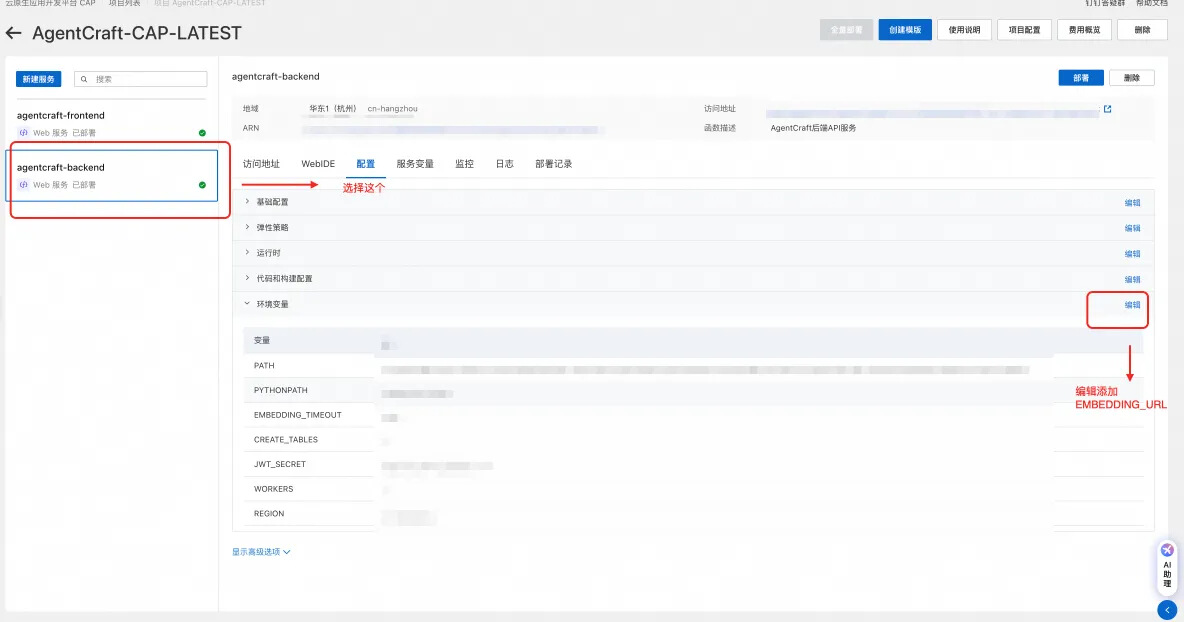
Task: Open the 日志 tab
Action: click(504, 164)
